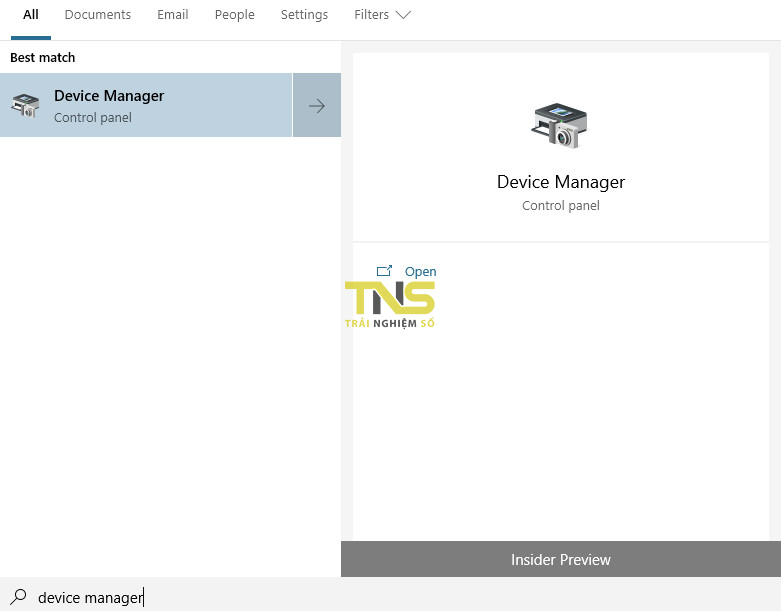The height and width of the screenshot is (611, 781).
Task: Click the large Device Manager icon in preview
Action: [x=560, y=125]
